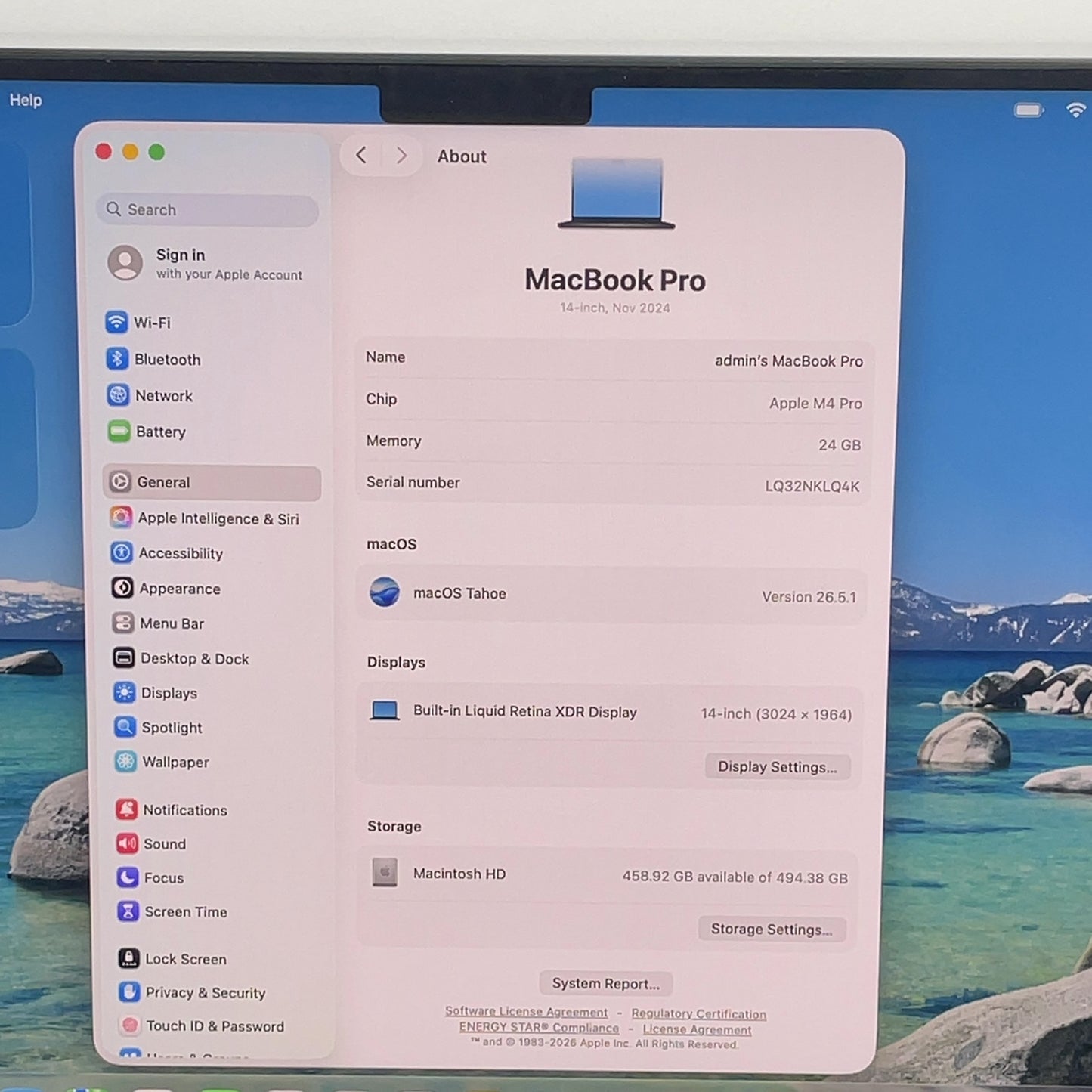
Task: Click the 458.92 GB available storage text
Action: [735, 877]
